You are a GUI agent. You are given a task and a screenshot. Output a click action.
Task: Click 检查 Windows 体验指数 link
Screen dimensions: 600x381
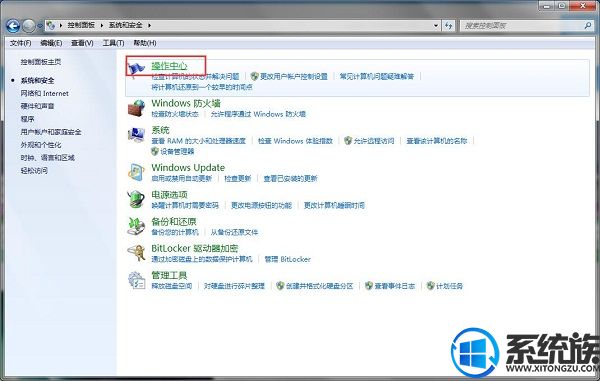(x=295, y=141)
